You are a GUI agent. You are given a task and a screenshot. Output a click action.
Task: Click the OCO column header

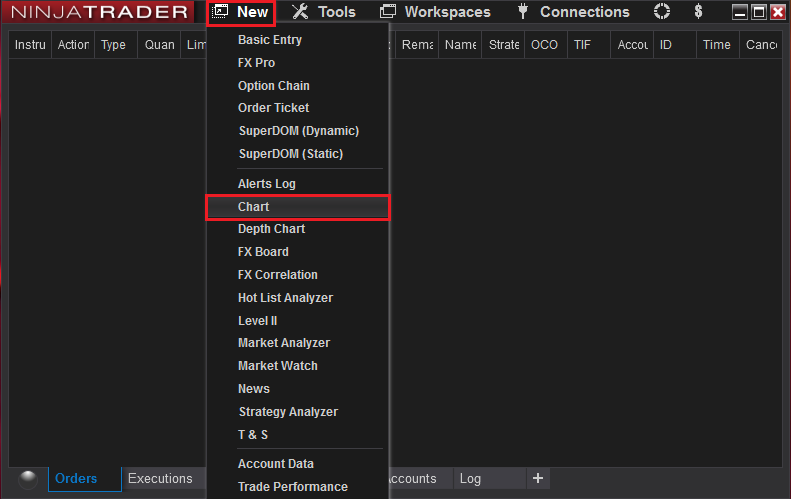[x=546, y=45]
